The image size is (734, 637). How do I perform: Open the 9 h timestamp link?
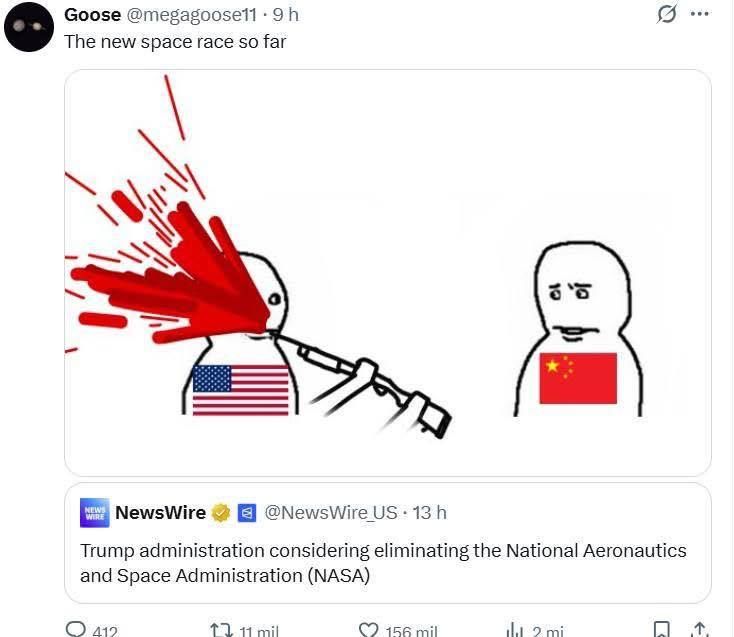click(x=286, y=15)
